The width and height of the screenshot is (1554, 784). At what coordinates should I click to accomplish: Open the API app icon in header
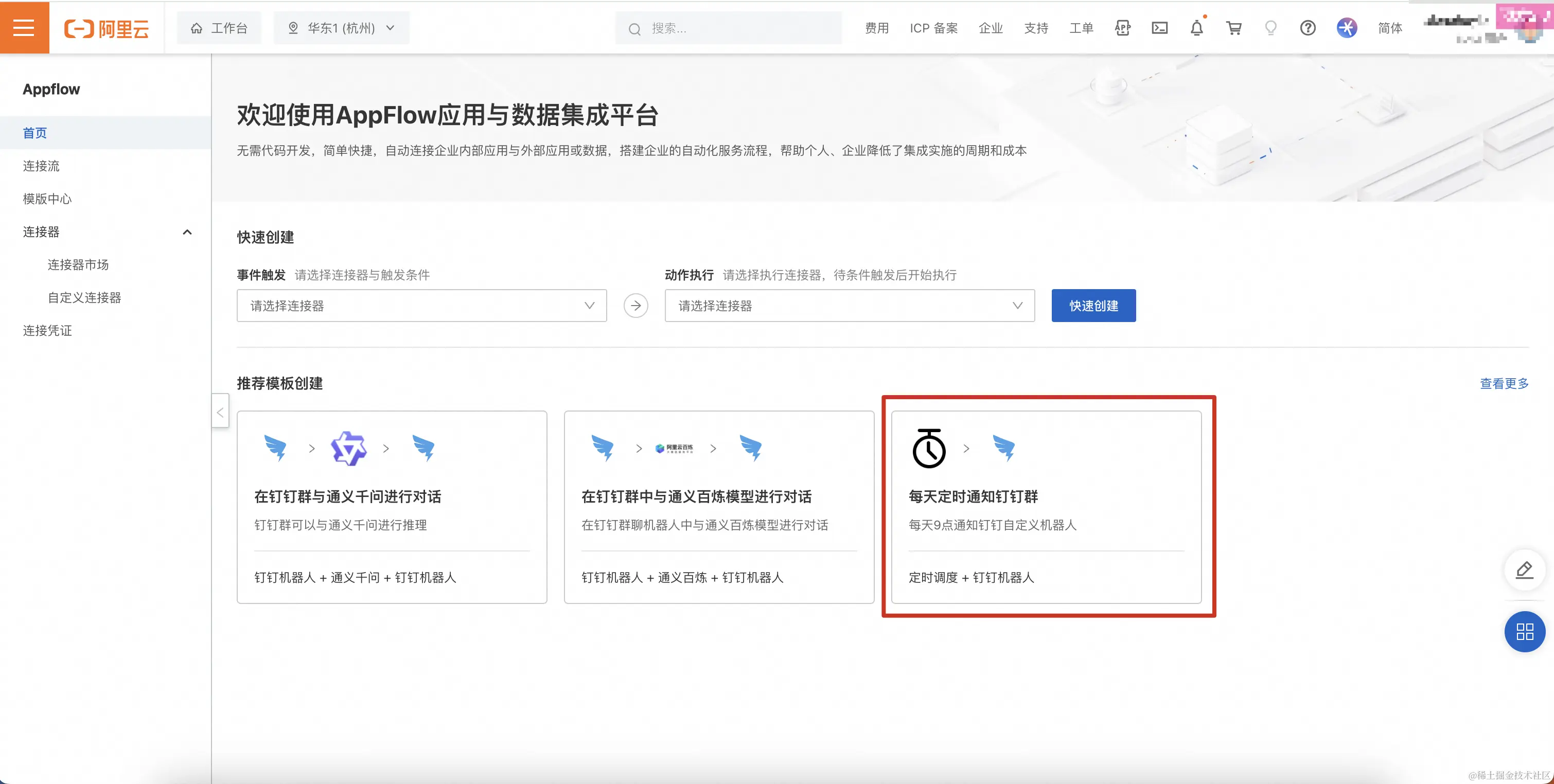[x=1122, y=28]
